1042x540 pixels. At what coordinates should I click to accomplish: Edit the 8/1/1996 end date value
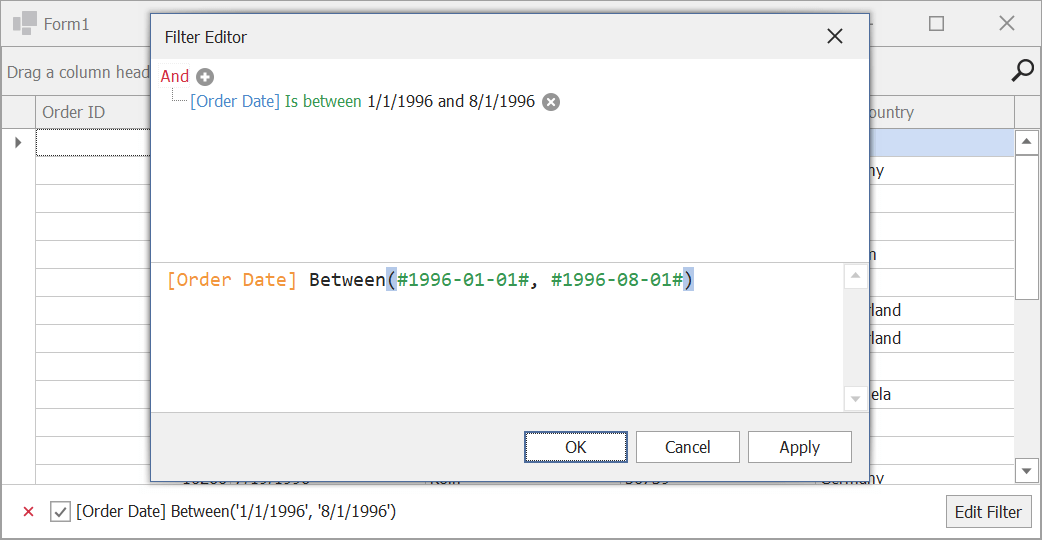(x=502, y=101)
